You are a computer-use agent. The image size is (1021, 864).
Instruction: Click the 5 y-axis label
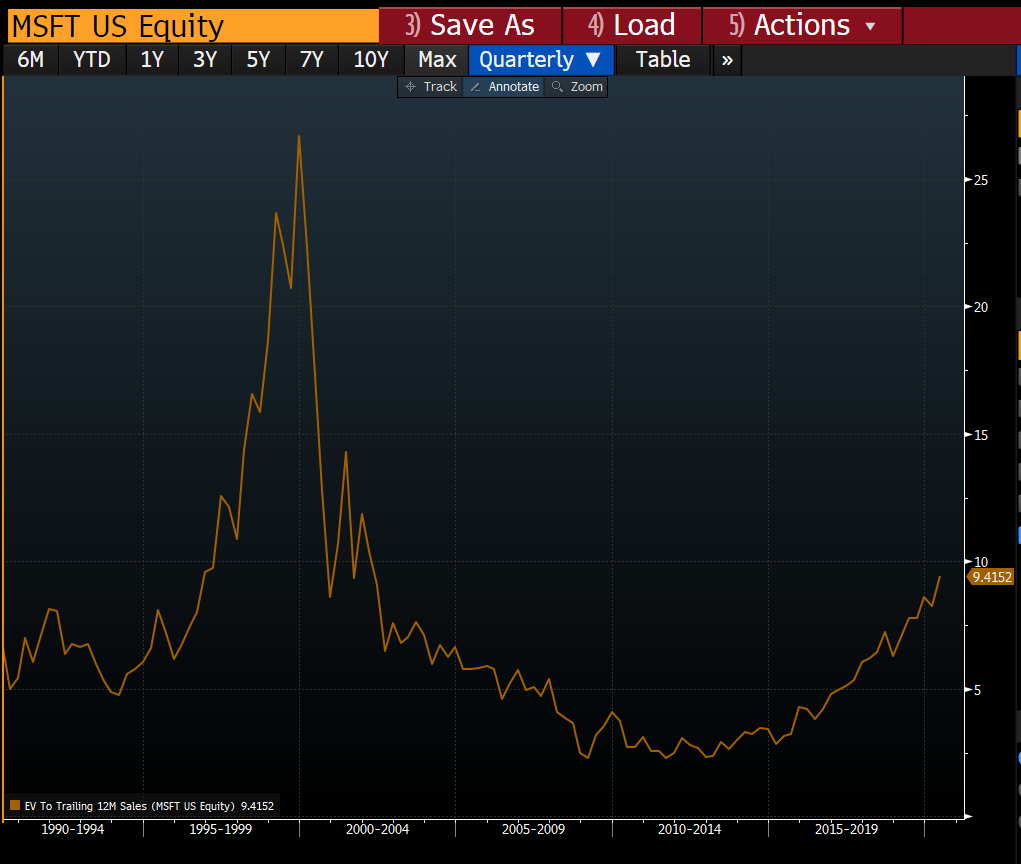977,690
